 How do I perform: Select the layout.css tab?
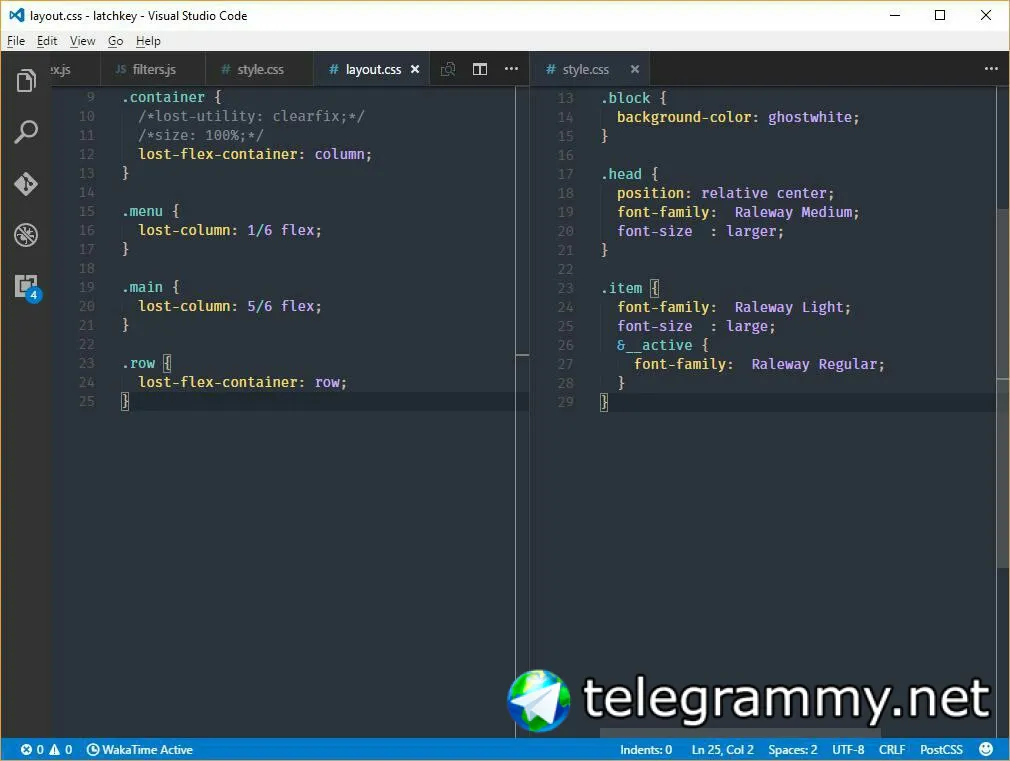tap(373, 70)
